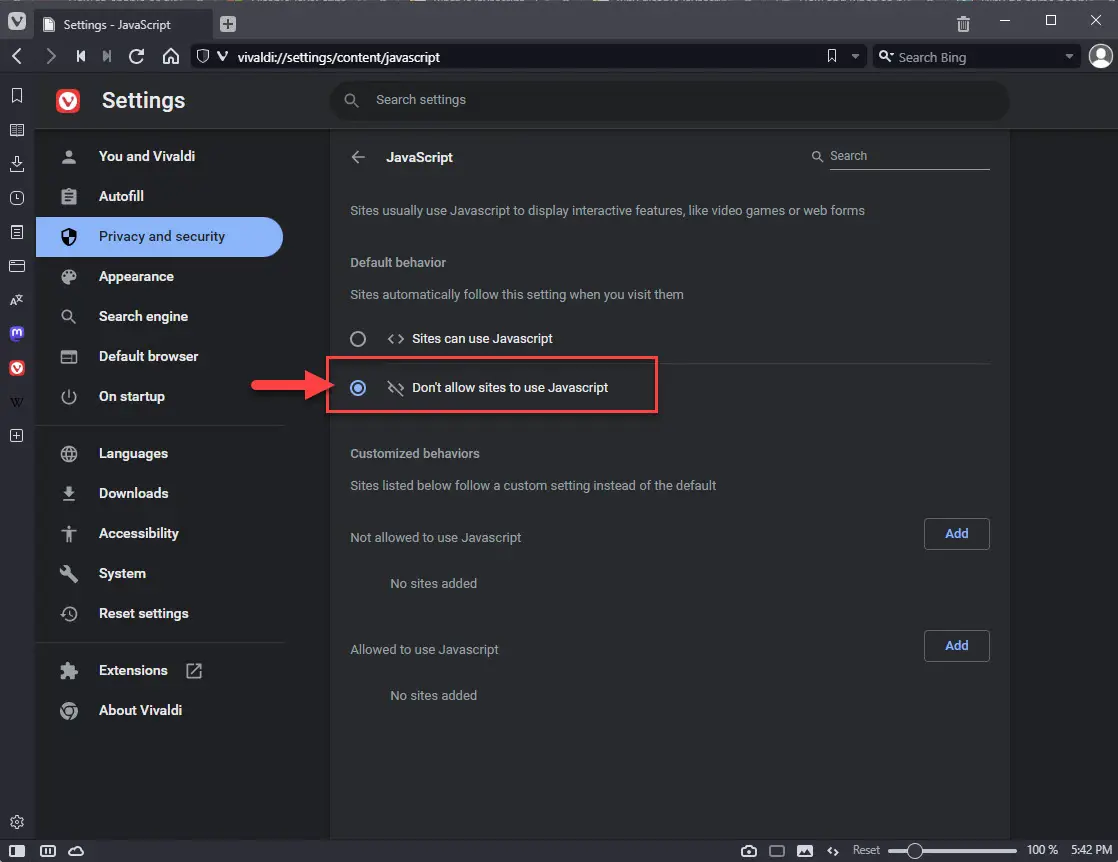Open the Wikipedia web panel
Viewport: 1118px width, 862px height.
(x=17, y=402)
